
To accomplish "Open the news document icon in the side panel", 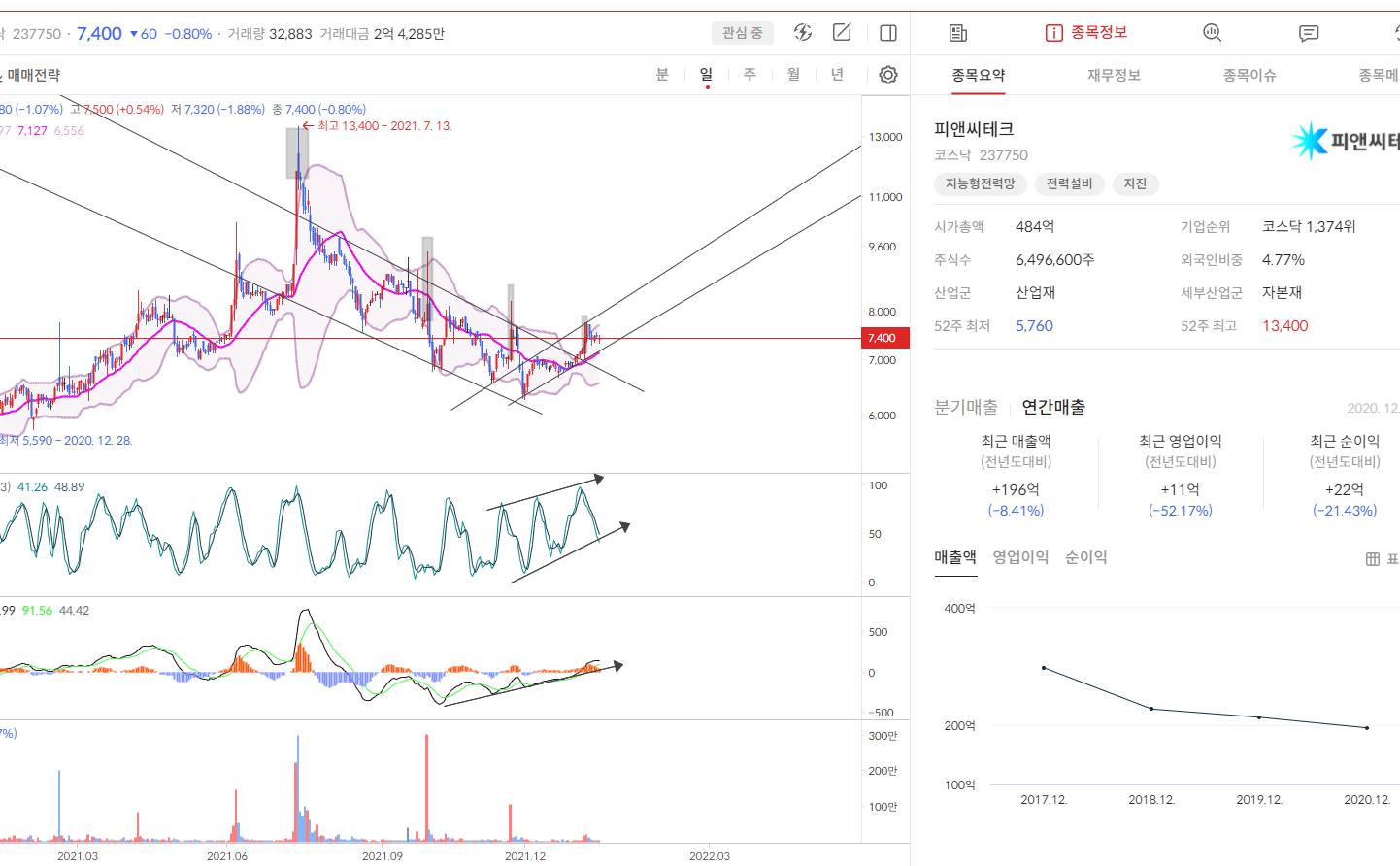I will (x=958, y=33).
